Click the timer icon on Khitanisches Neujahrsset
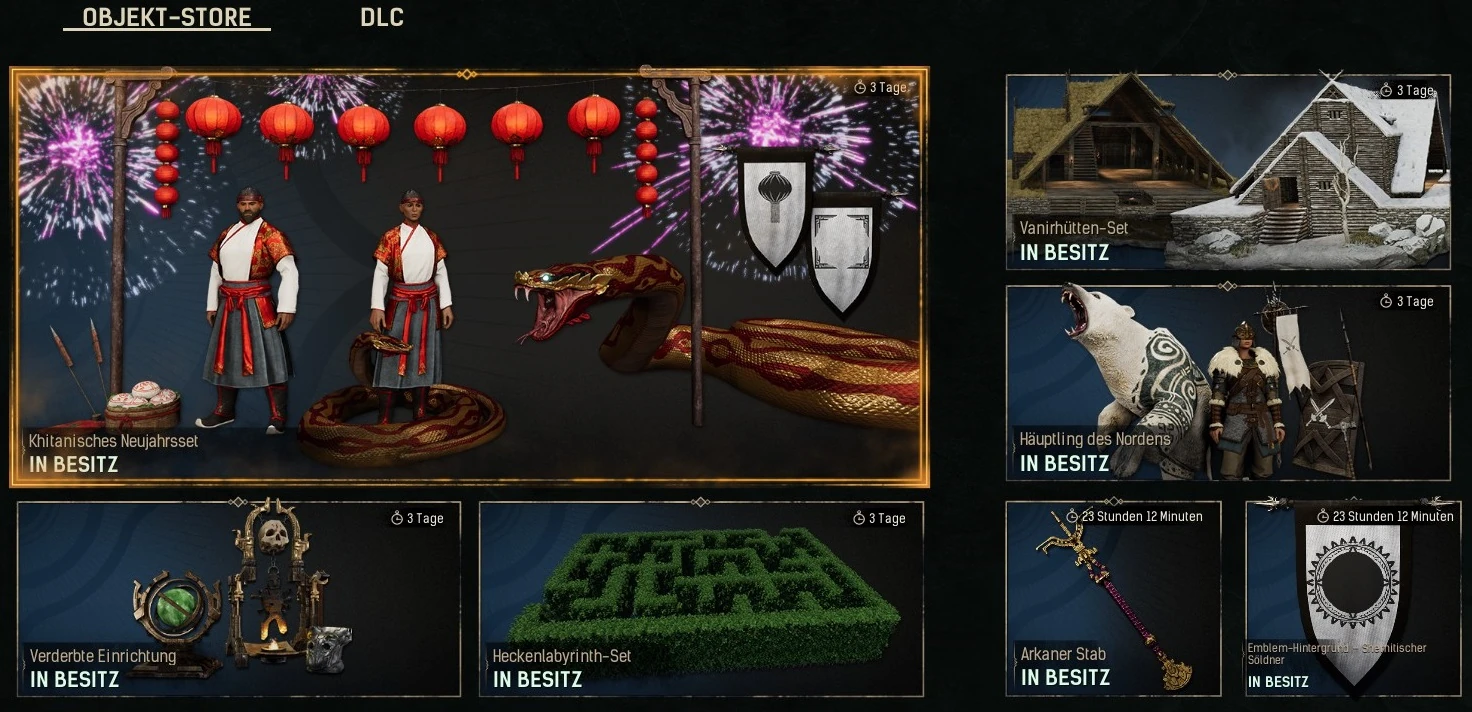Image resolution: width=1472 pixels, height=712 pixels. point(860,88)
